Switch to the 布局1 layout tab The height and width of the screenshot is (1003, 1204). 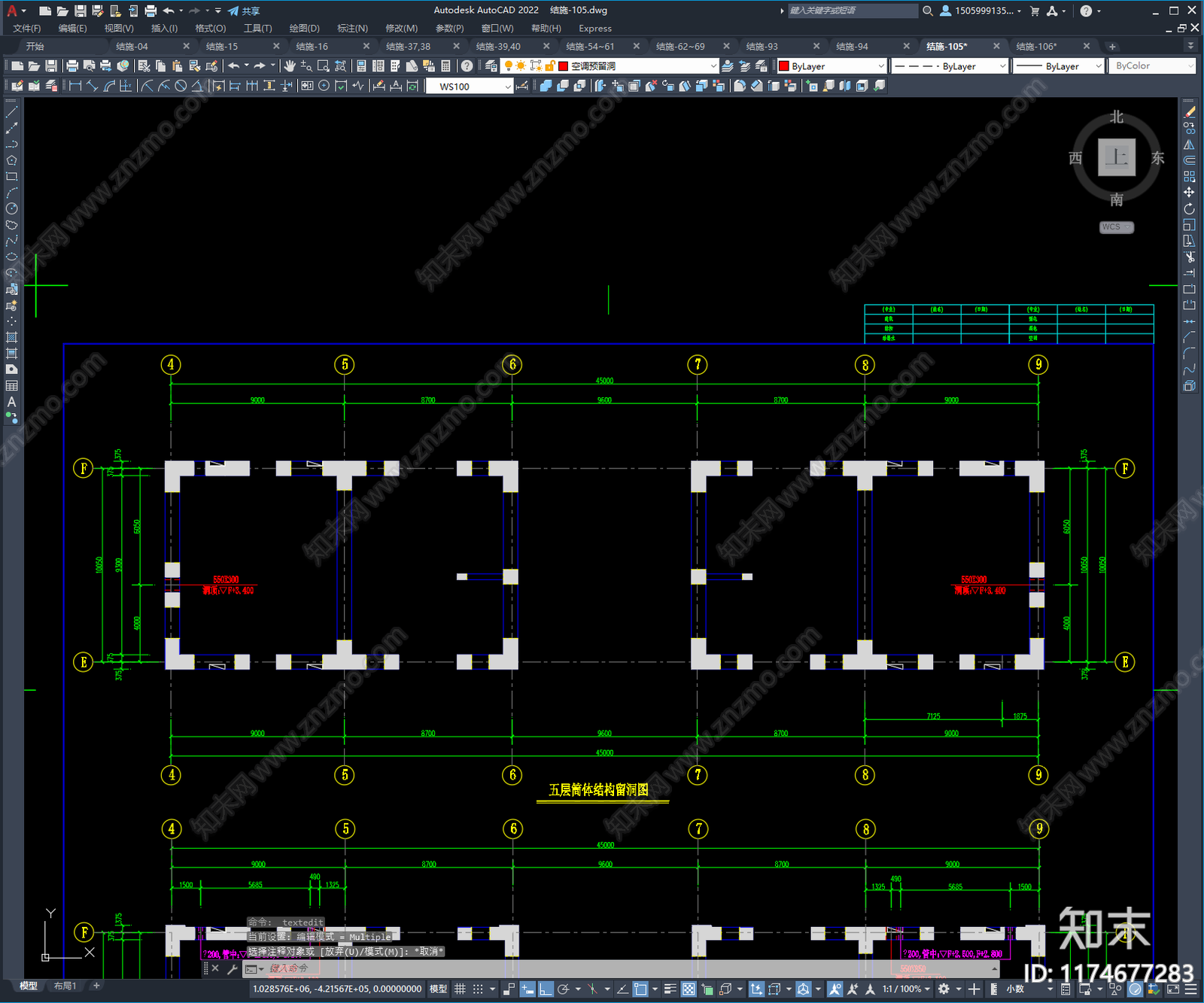click(65, 986)
